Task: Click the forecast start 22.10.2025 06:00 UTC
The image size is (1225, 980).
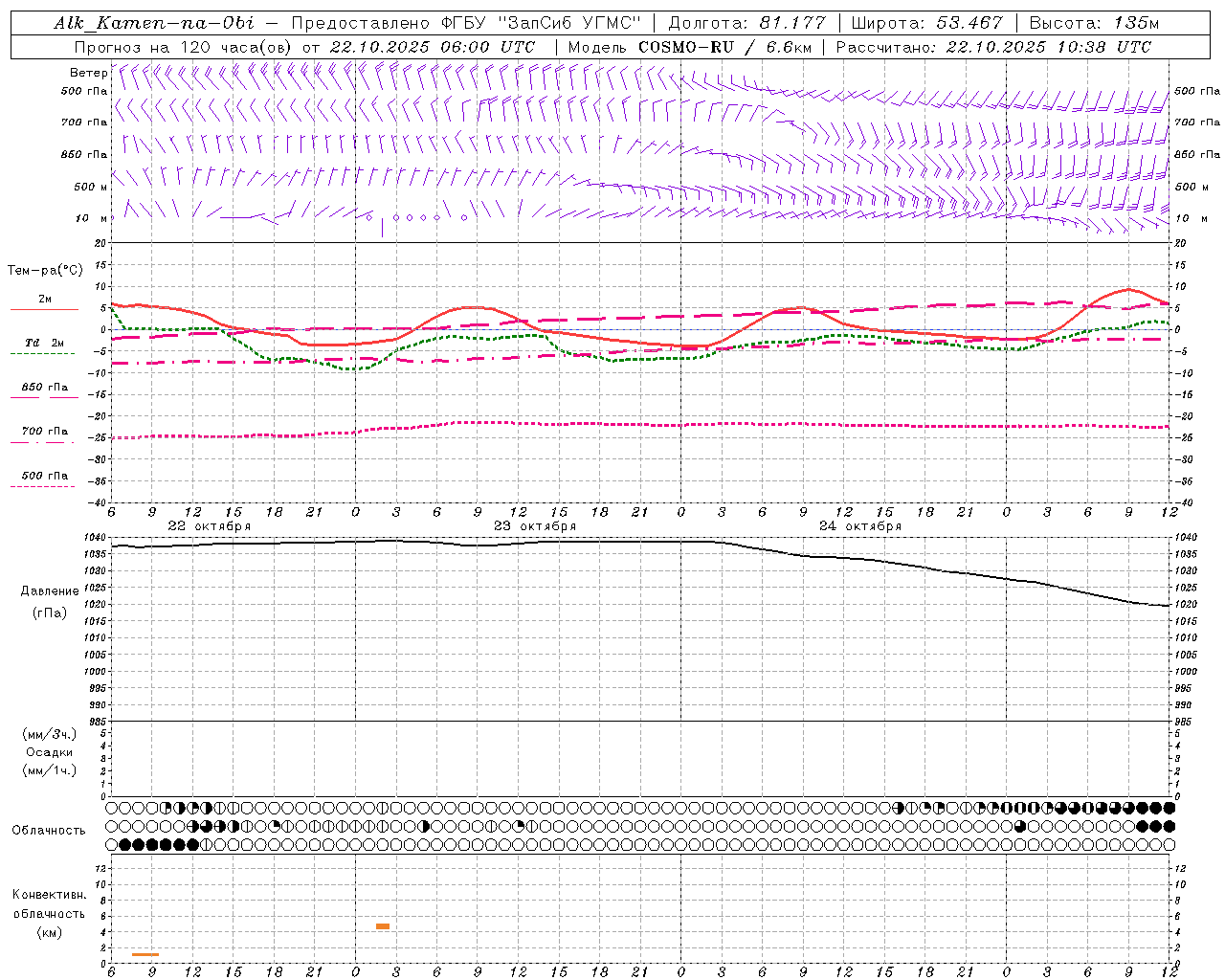Action: [433, 47]
